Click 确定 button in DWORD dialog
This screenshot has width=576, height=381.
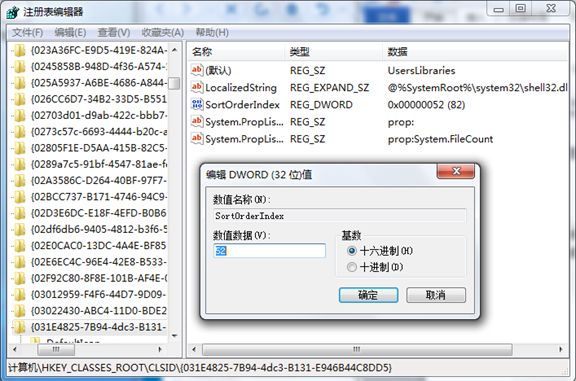[368, 295]
